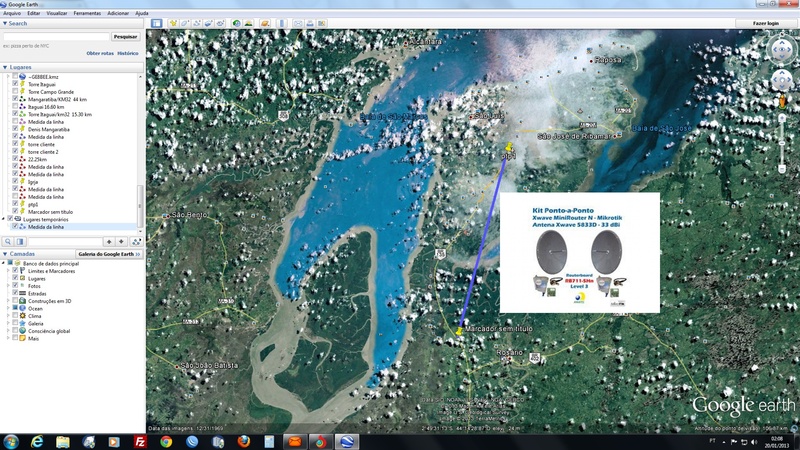
Task: Open the Adicionar menu
Action: click(x=118, y=13)
